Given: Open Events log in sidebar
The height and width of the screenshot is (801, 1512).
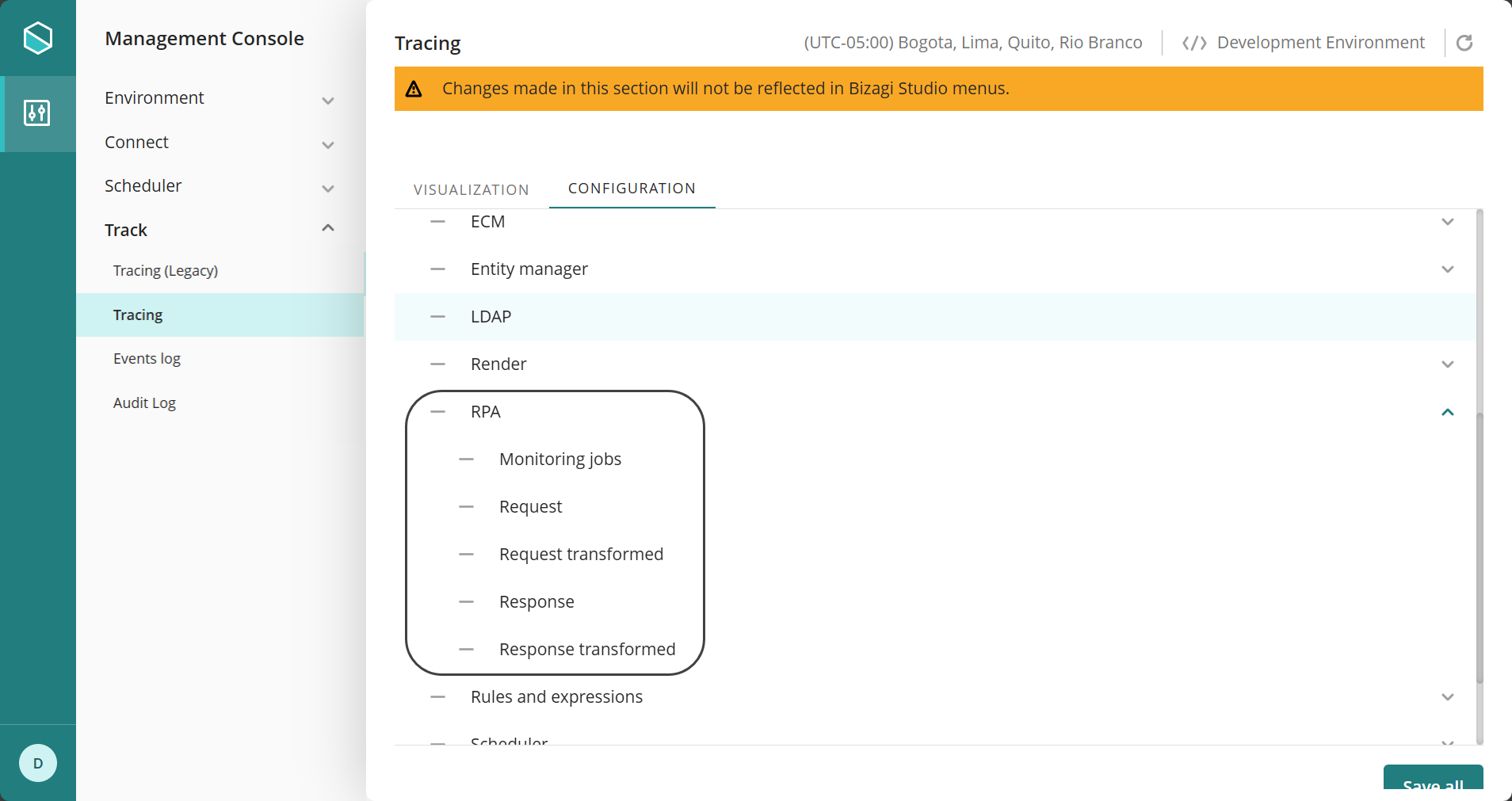Looking at the screenshot, I should pyautogui.click(x=147, y=359).
